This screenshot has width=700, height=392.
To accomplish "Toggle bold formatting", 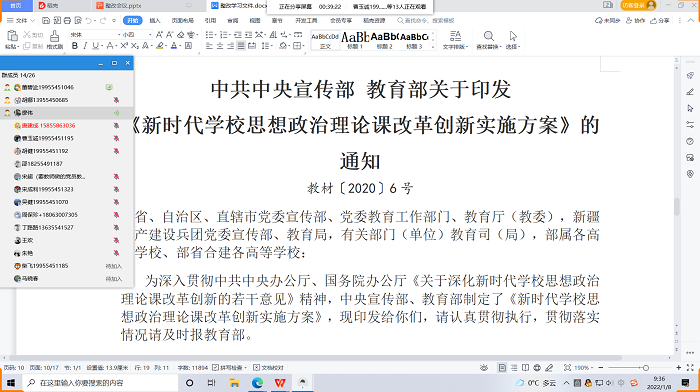I will pos(75,46).
